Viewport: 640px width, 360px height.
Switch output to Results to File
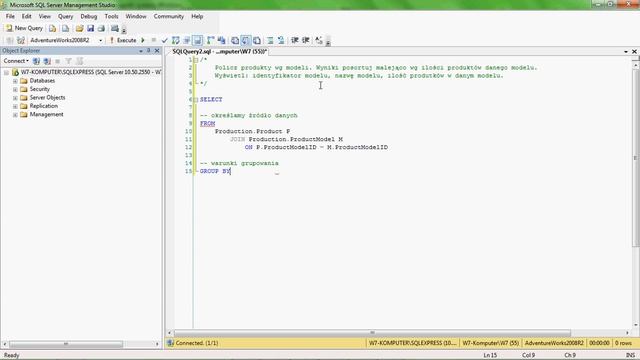click(x=257, y=40)
